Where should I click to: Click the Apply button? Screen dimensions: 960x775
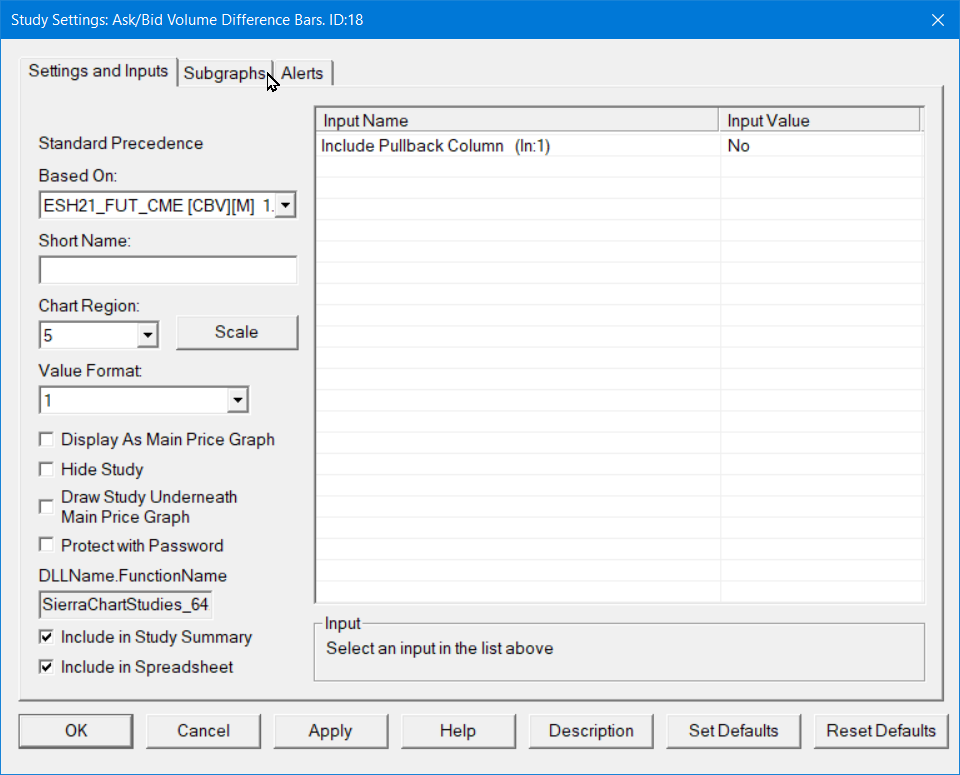click(x=331, y=731)
